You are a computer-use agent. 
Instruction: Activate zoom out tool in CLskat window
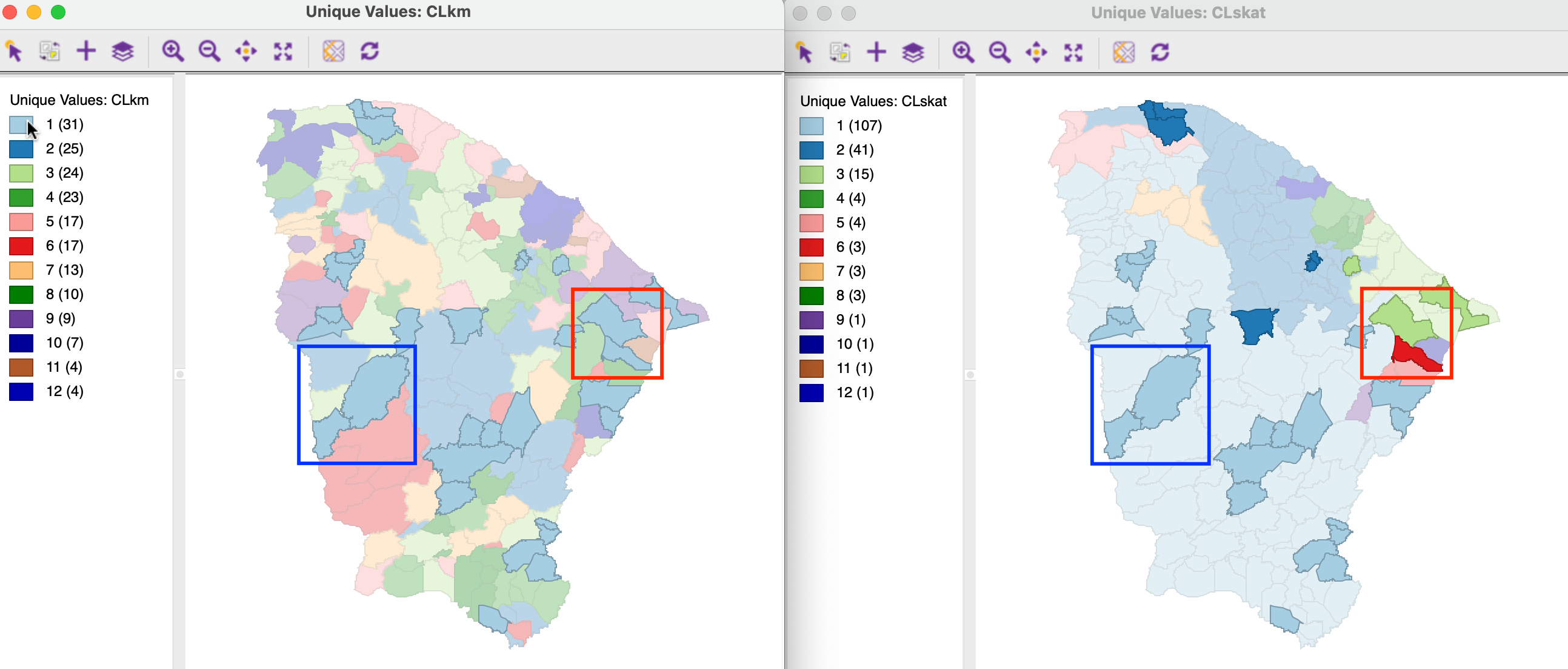999,52
